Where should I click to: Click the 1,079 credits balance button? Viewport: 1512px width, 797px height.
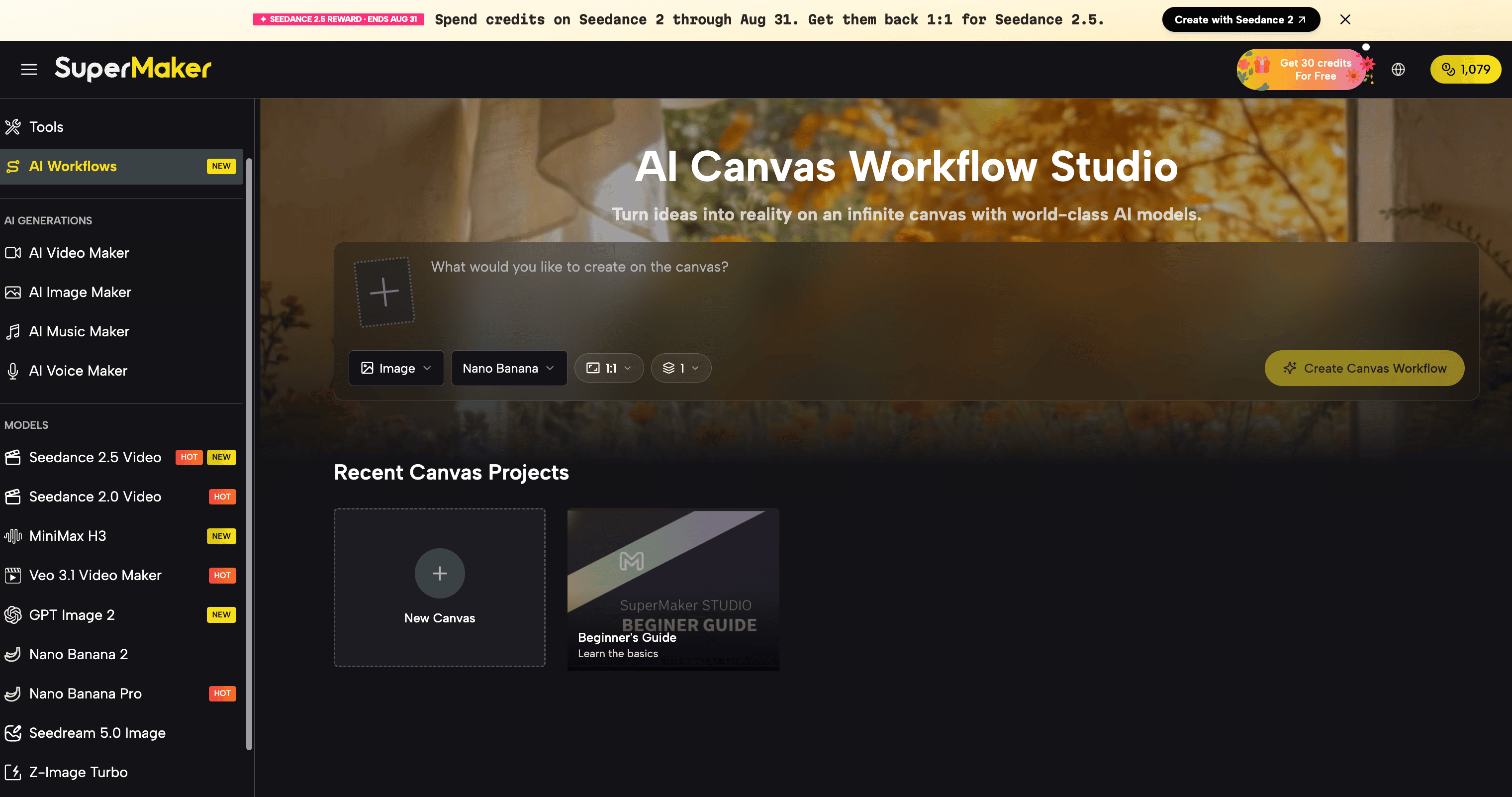(x=1466, y=69)
